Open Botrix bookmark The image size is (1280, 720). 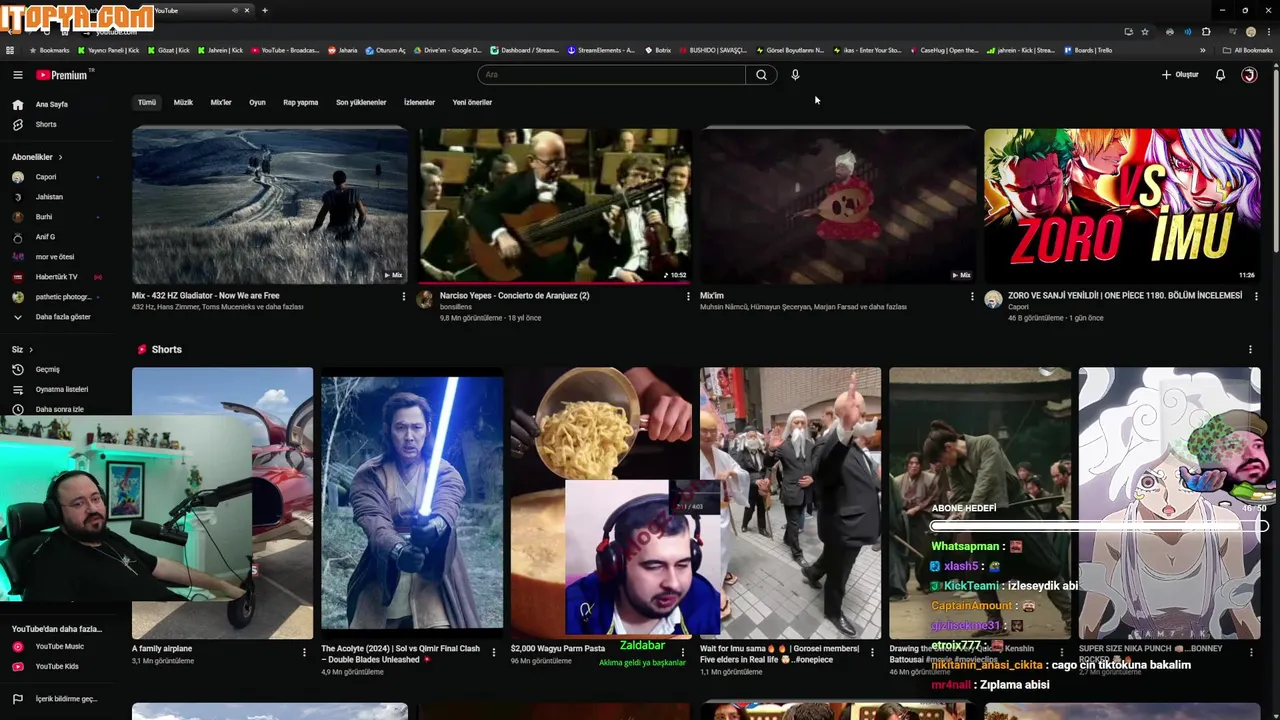[657, 50]
